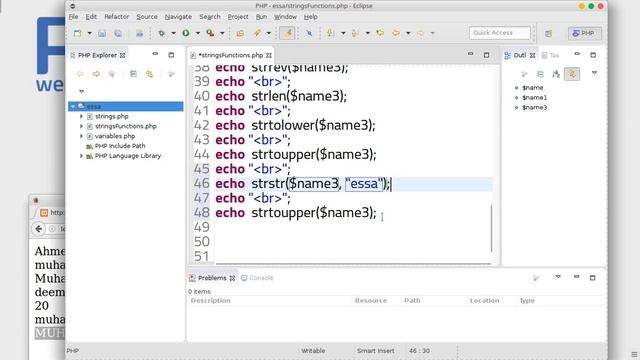Select $name1 in the Outline
640x360 pixels.
point(534,98)
